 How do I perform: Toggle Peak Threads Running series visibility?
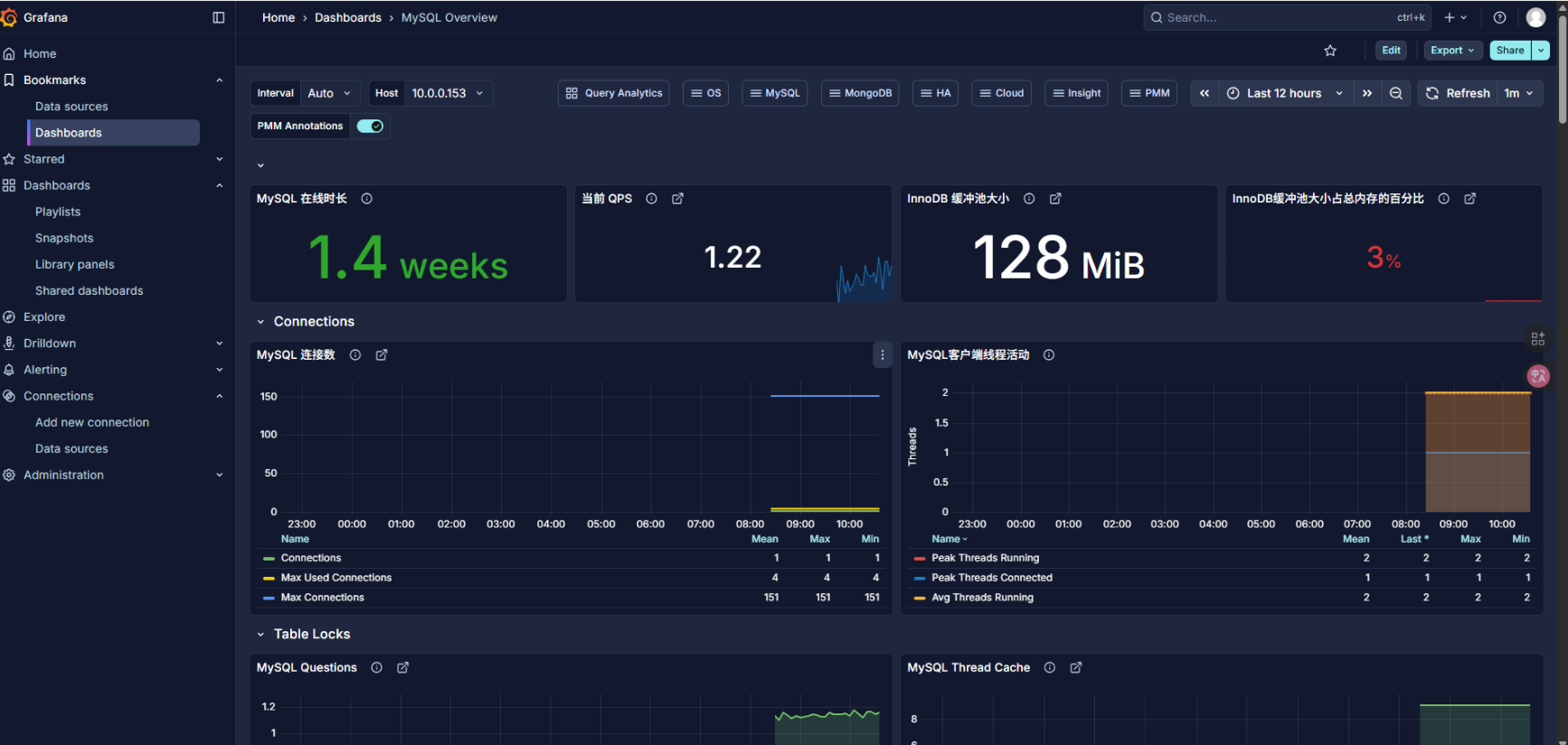click(x=986, y=559)
